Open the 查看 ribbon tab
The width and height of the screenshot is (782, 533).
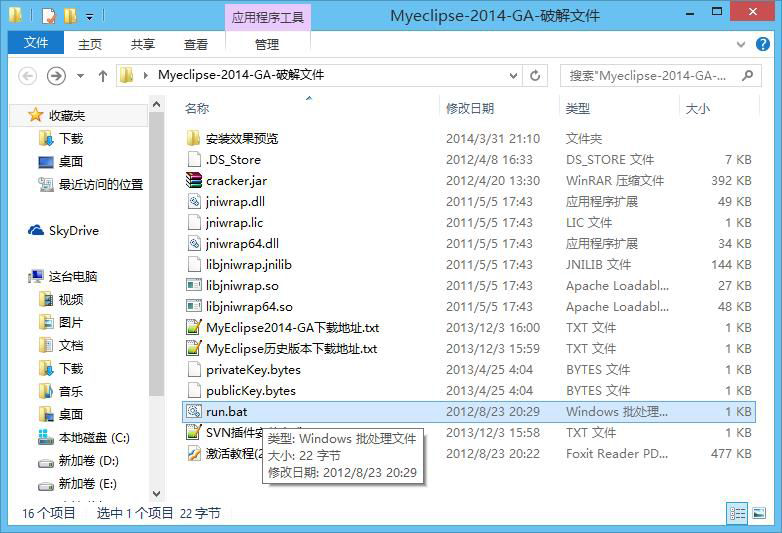click(196, 44)
